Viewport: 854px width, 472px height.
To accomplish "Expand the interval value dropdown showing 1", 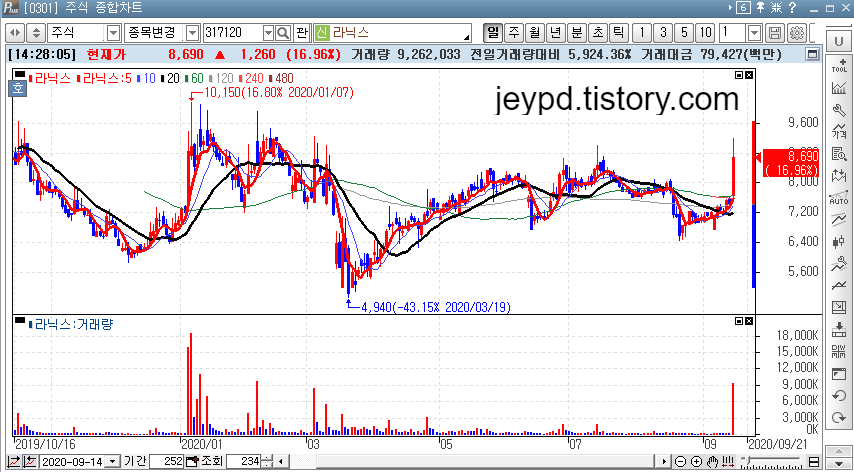I will coord(754,33).
